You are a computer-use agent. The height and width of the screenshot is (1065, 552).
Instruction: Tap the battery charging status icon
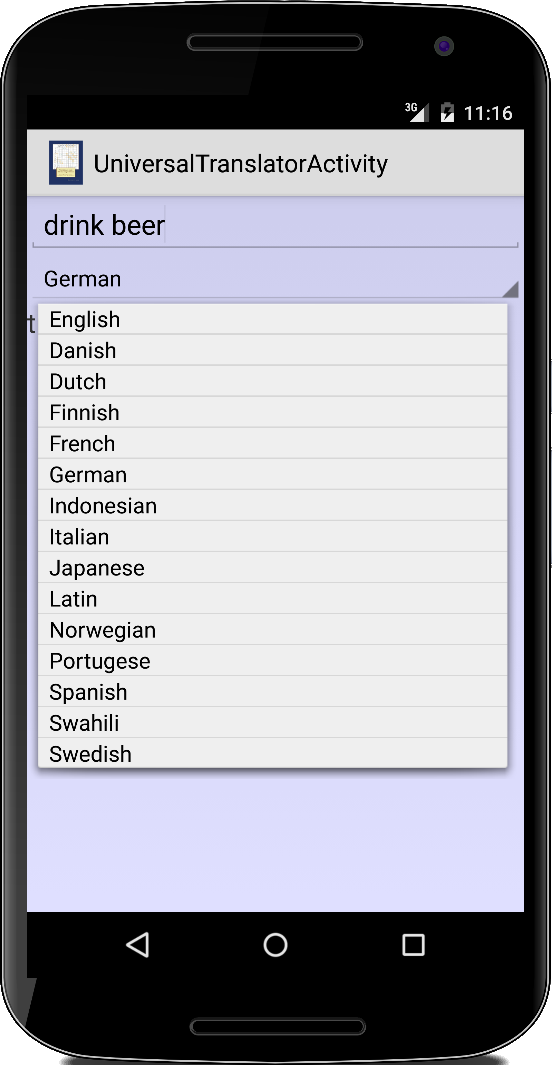[447, 112]
